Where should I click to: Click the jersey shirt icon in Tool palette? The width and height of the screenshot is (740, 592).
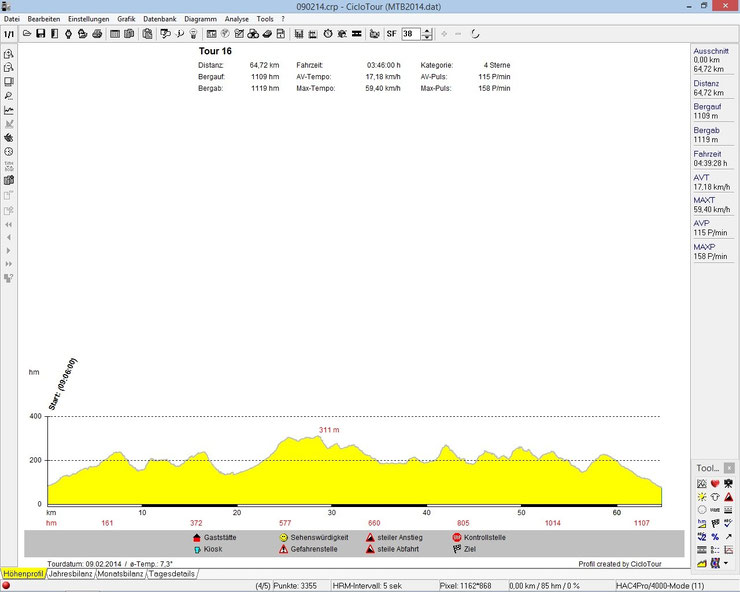point(715,497)
